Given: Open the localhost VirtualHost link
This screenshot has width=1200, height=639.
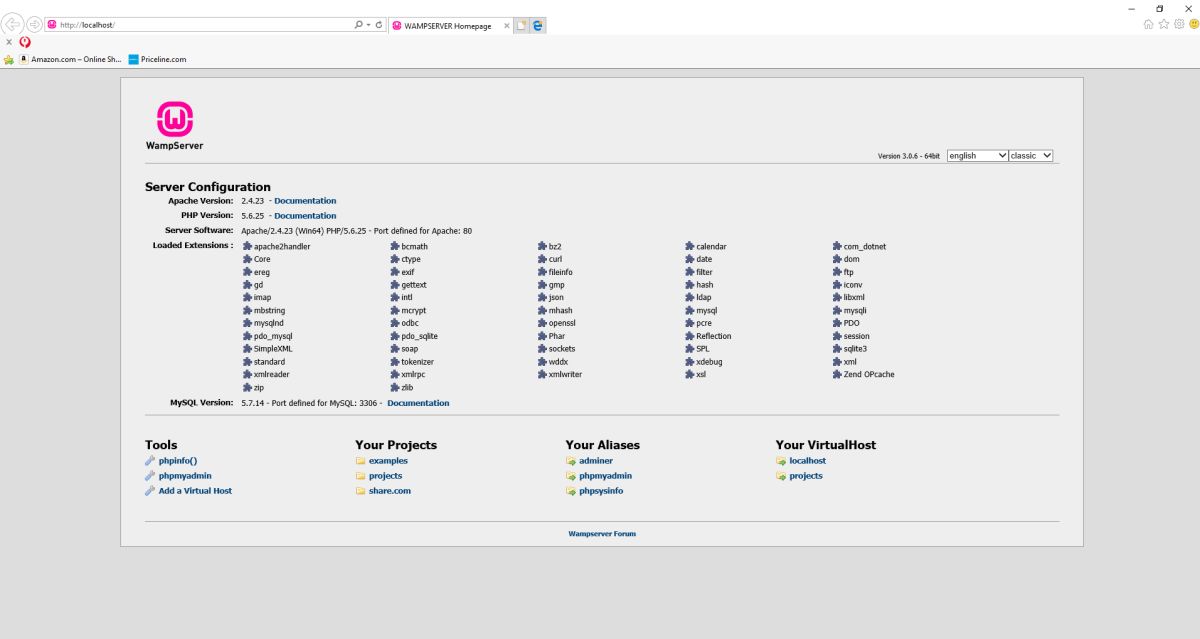Looking at the screenshot, I should coord(808,460).
